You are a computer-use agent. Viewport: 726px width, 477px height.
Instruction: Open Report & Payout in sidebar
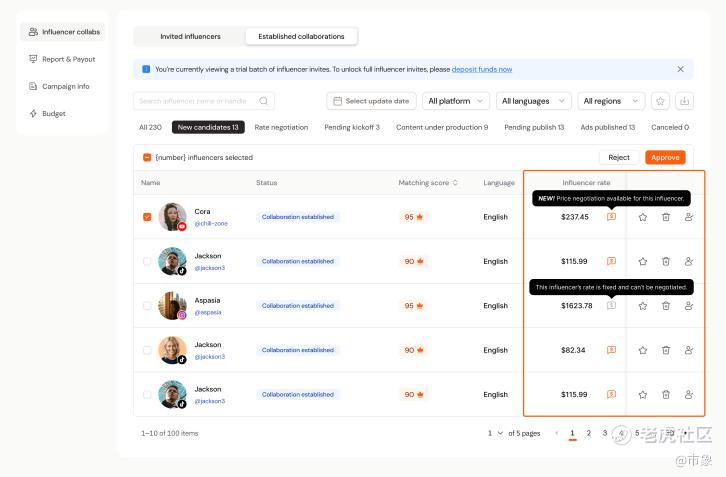[x=63, y=59]
